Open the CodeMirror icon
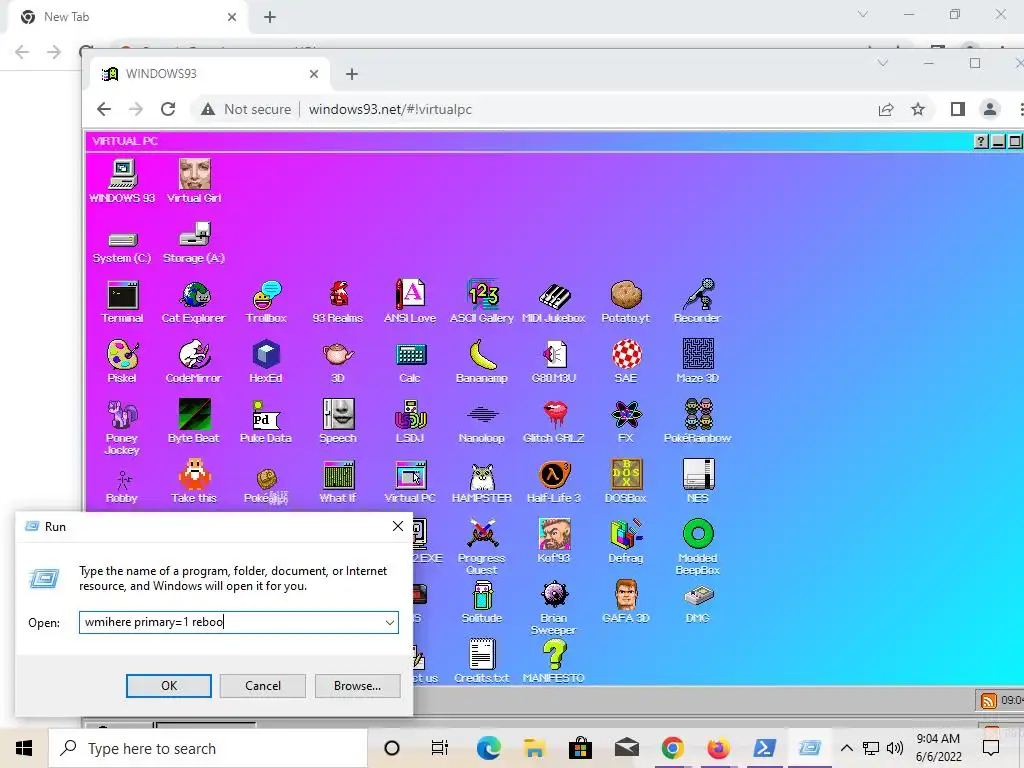Screen dimensions: 1024x768 pos(194,362)
